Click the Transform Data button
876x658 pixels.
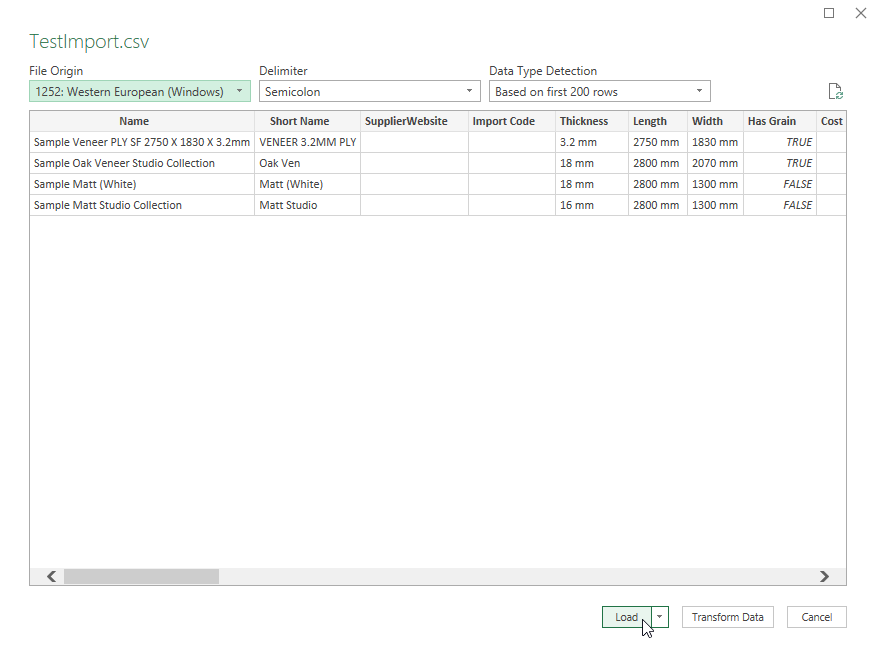727,617
